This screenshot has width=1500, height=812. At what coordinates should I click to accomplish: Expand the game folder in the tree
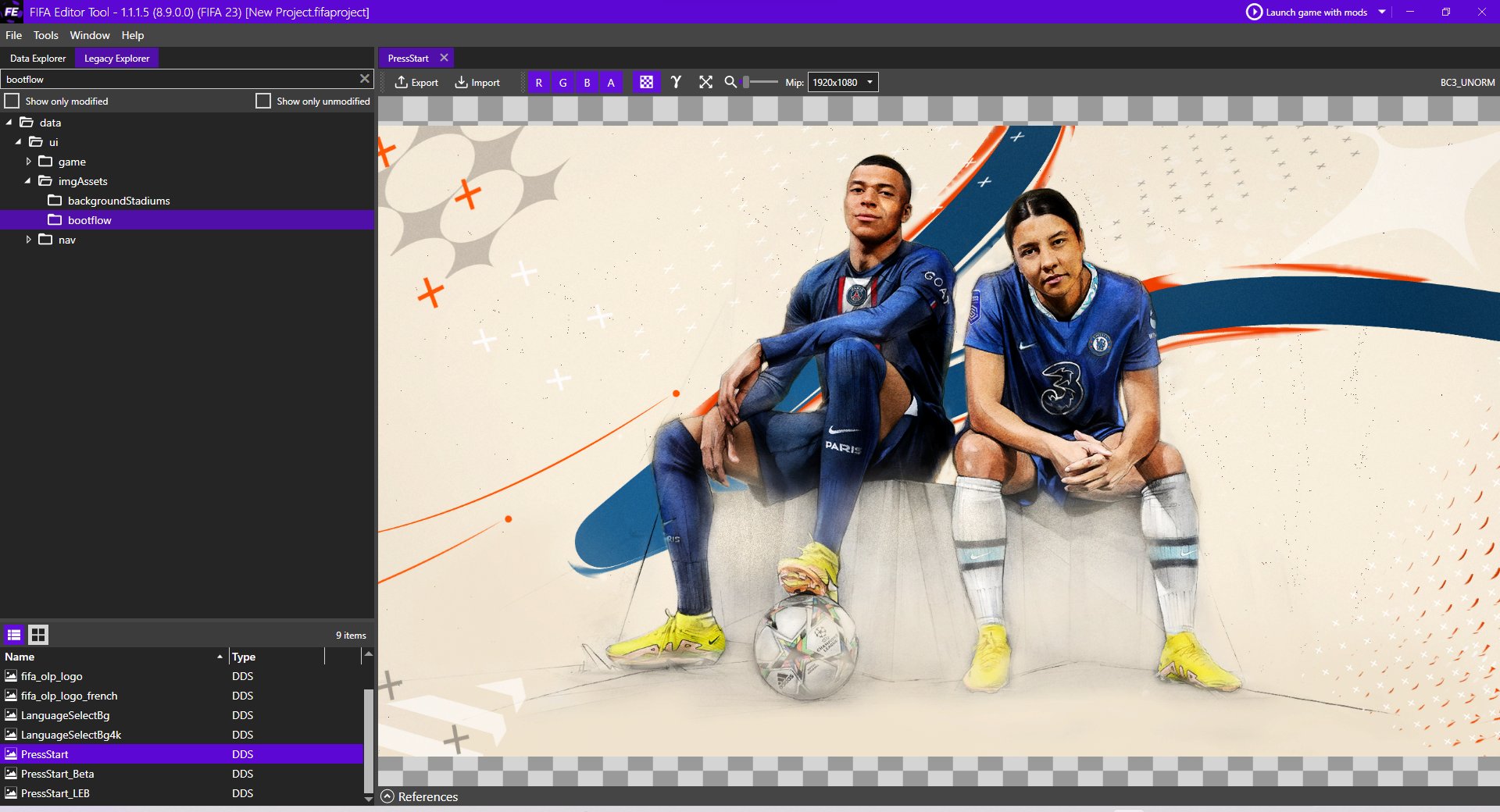point(29,162)
